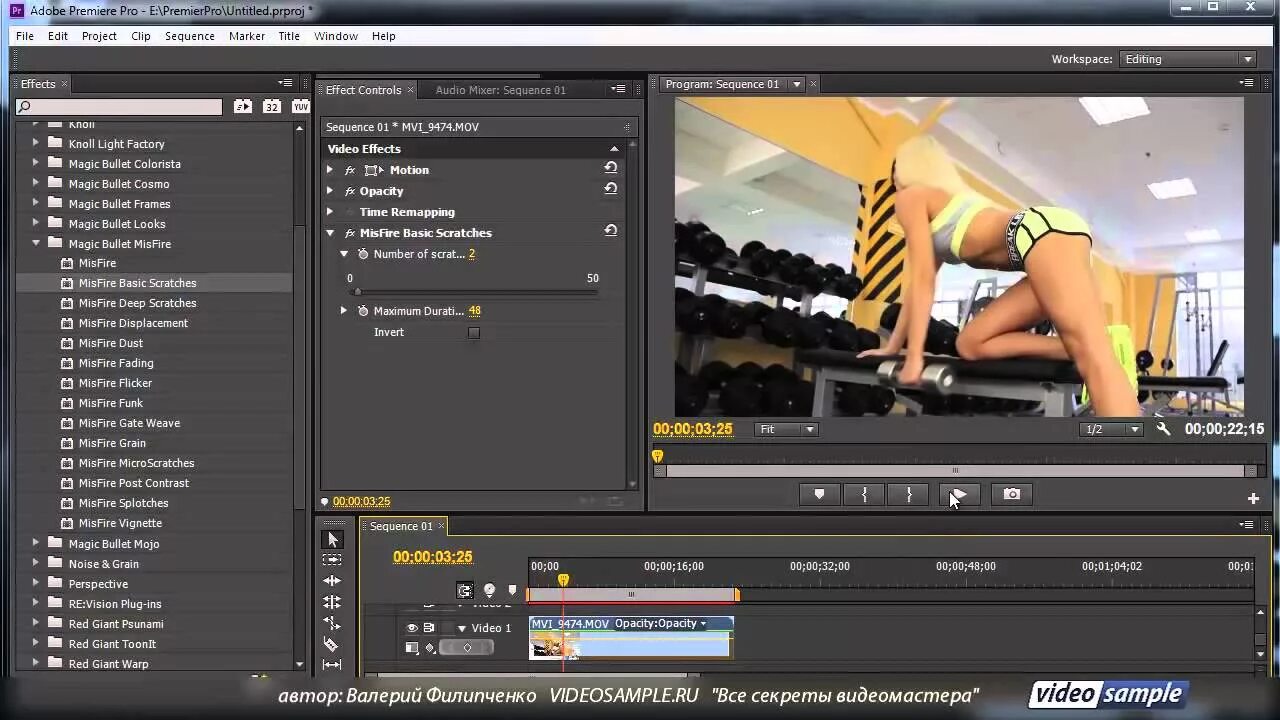Expand the Red Giant Warp folder
1280x720 pixels.
point(36,663)
